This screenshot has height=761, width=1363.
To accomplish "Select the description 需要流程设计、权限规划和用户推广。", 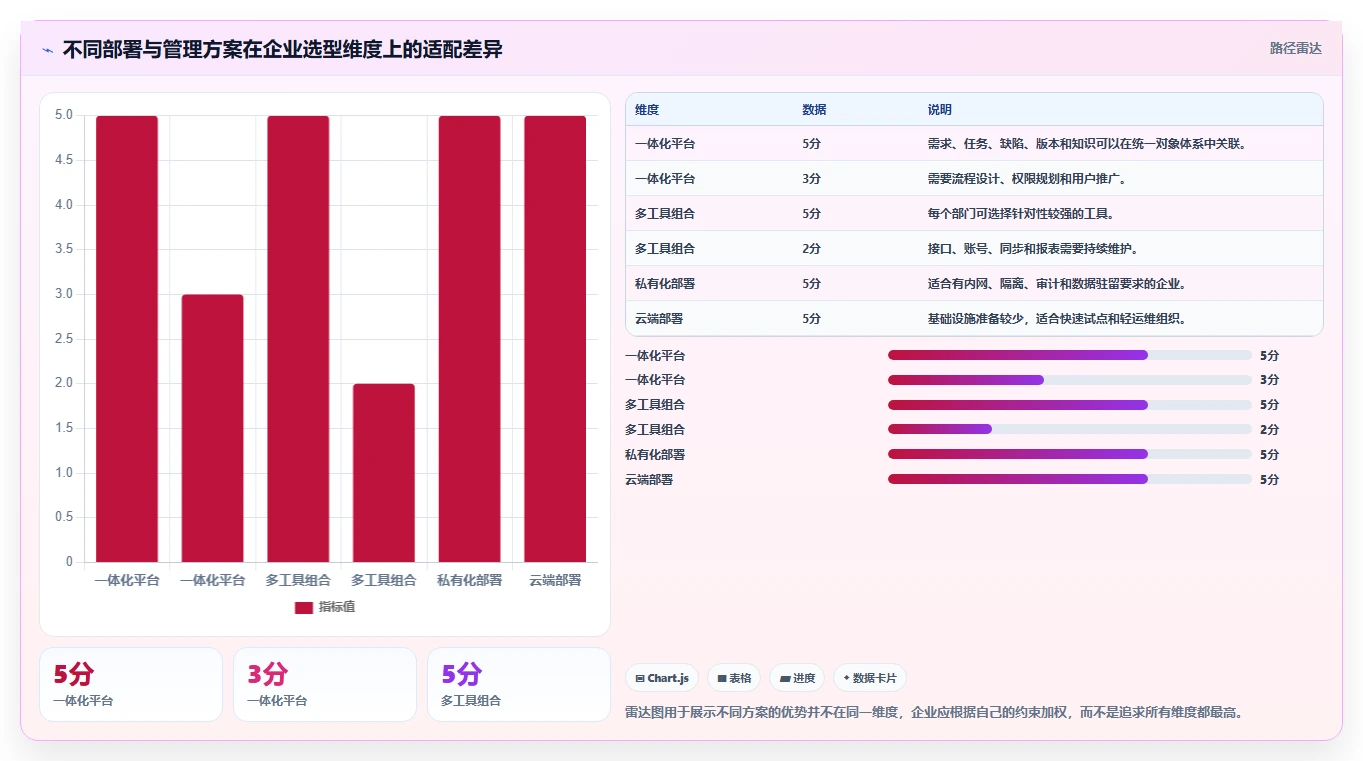I will point(1028,179).
